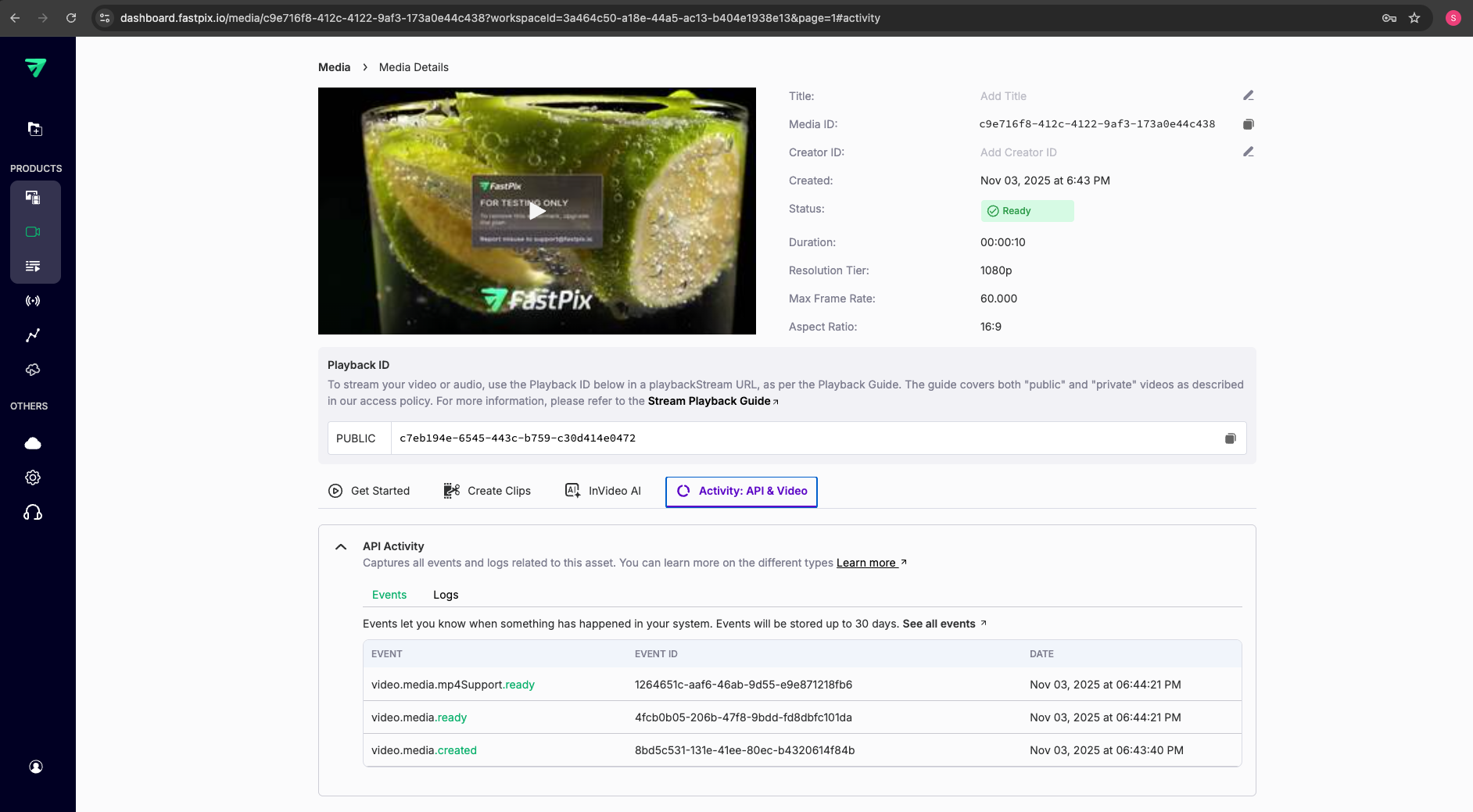View analytics via the line chart icon
This screenshot has width=1473, height=812.
[33, 335]
